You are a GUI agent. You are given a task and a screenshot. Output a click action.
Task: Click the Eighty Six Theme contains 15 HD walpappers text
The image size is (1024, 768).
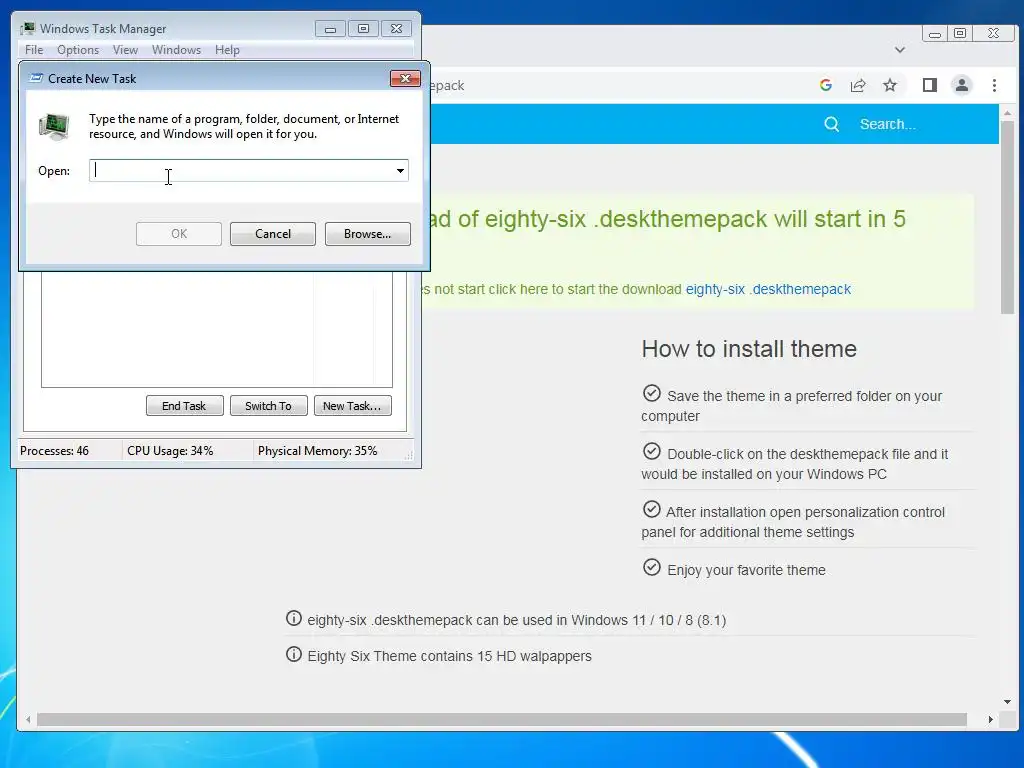[x=449, y=656]
